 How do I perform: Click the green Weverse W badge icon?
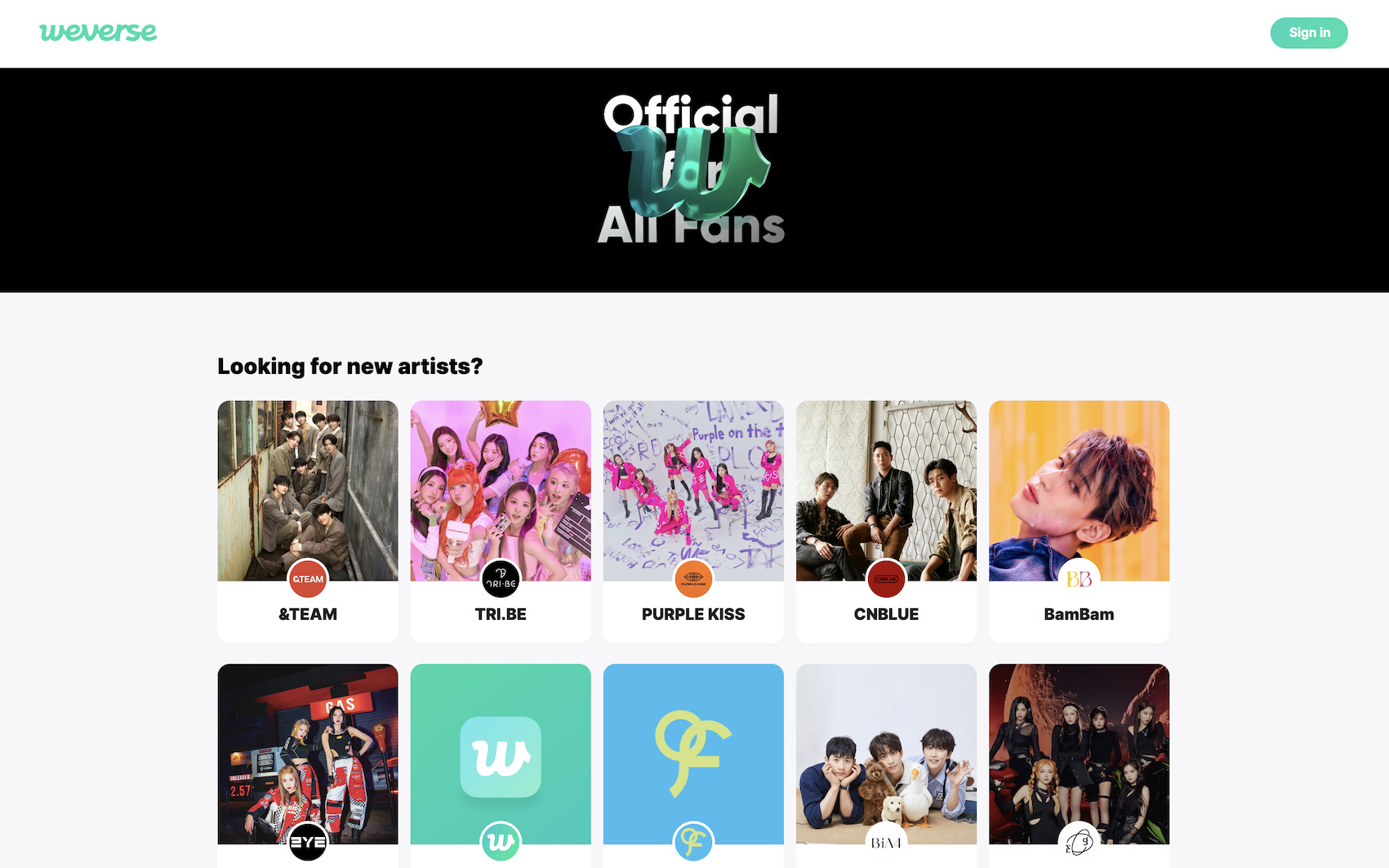pos(501,842)
